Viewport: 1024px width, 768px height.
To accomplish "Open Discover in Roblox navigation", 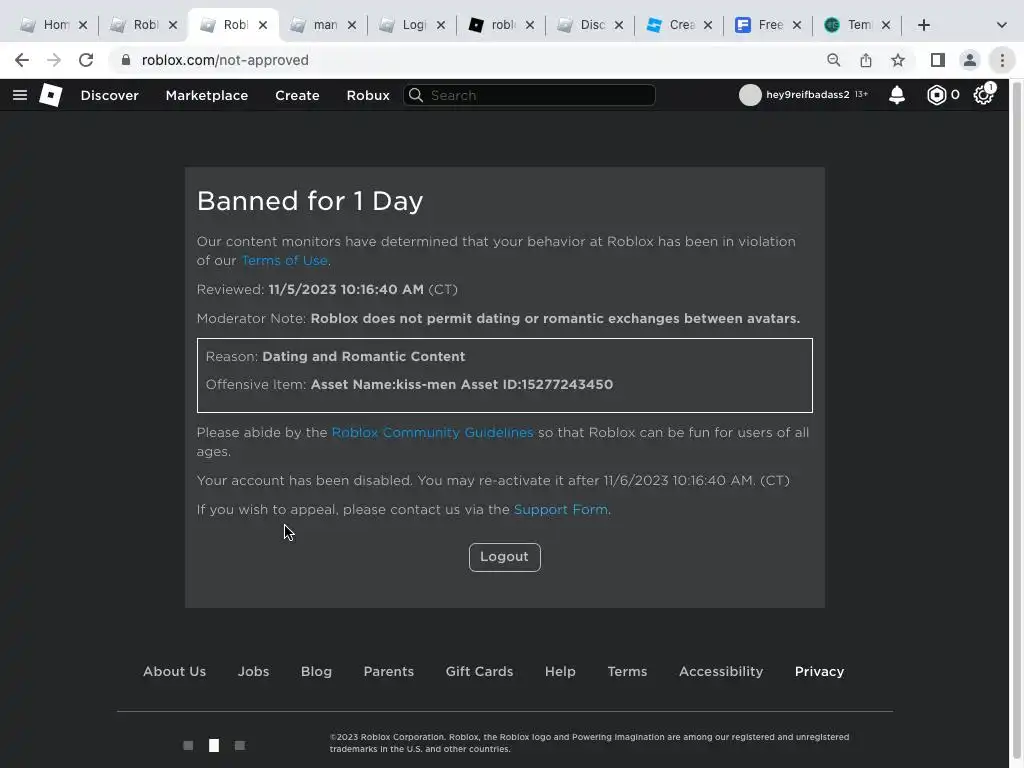I will point(110,95).
